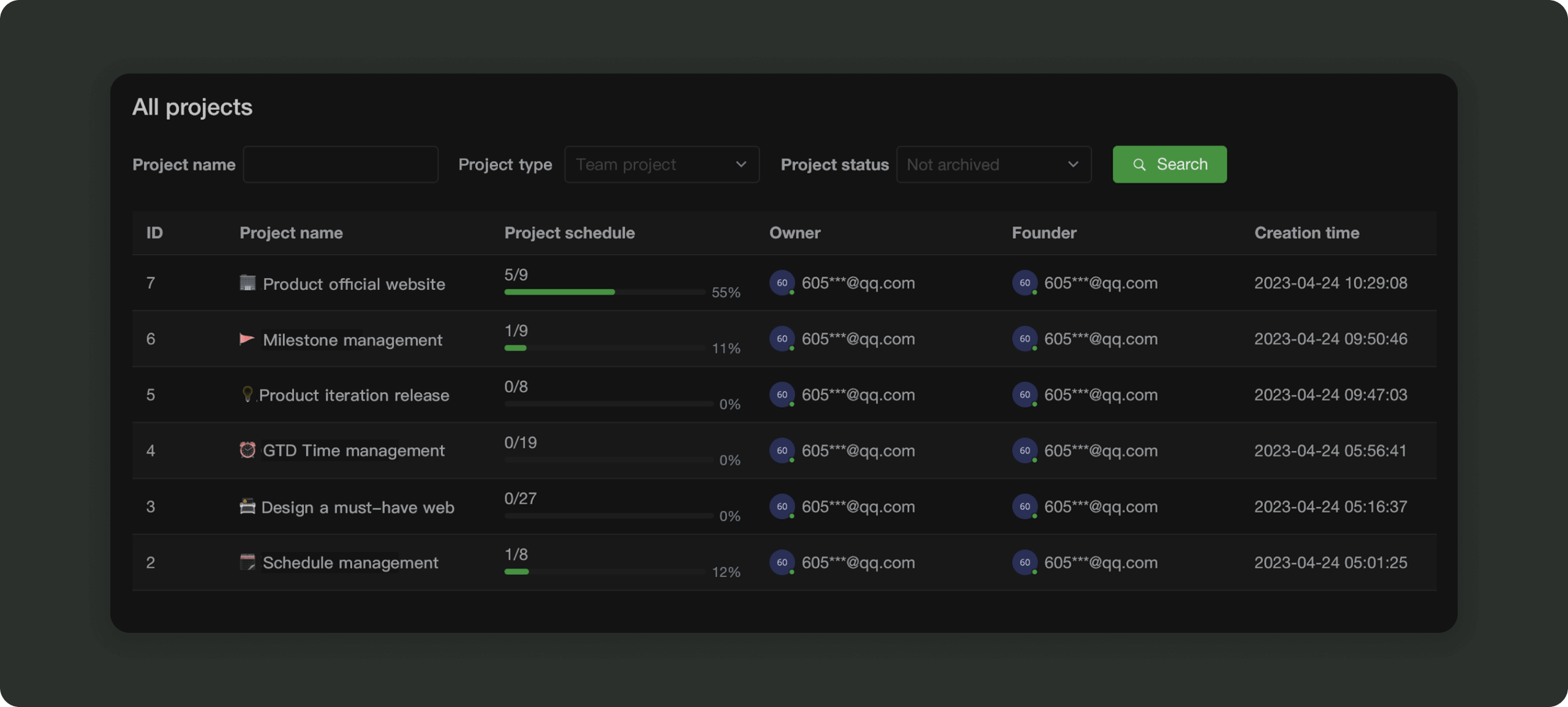Click the Project schedule column header
This screenshot has height=707, width=1568.
pyautogui.click(x=569, y=233)
